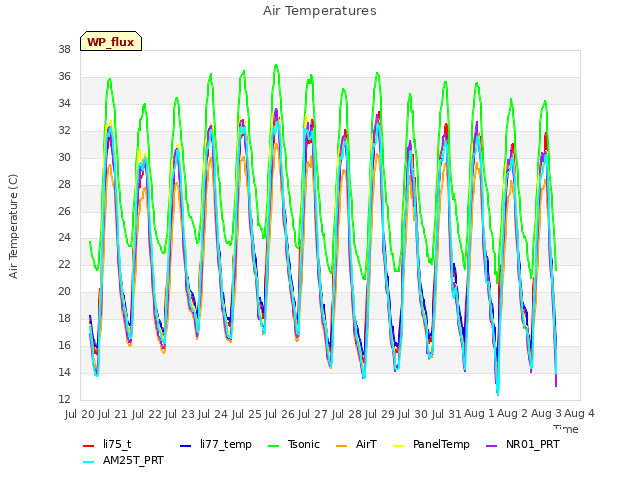Image resolution: width=640 pixels, height=480 pixels.
Task: Click the Aug 4 x-axis tick label
Action: pyautogui.click(x=579, y=414)
